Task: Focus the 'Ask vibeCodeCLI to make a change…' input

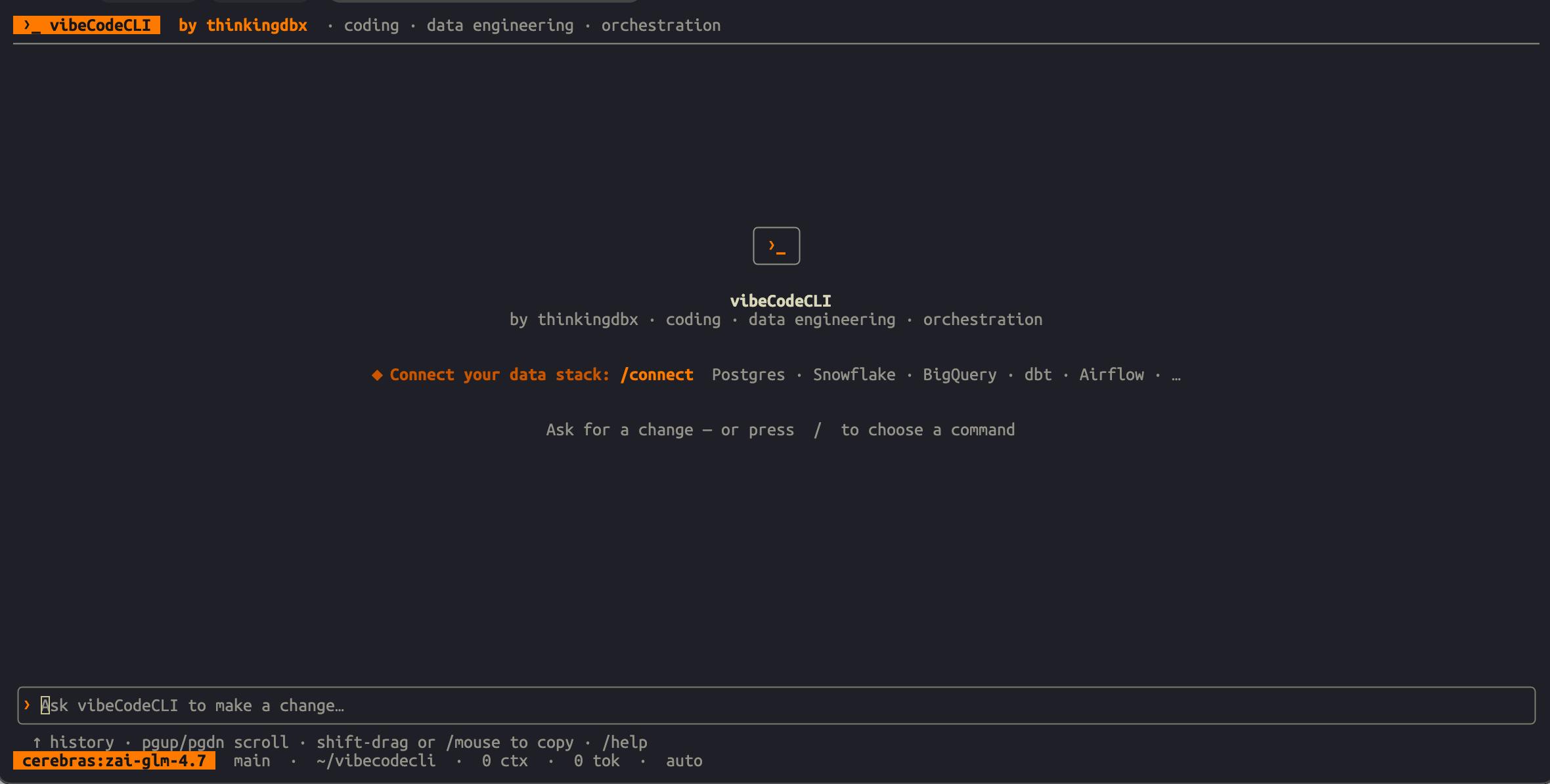Action: pyautogui.click(x=776, y=705)
